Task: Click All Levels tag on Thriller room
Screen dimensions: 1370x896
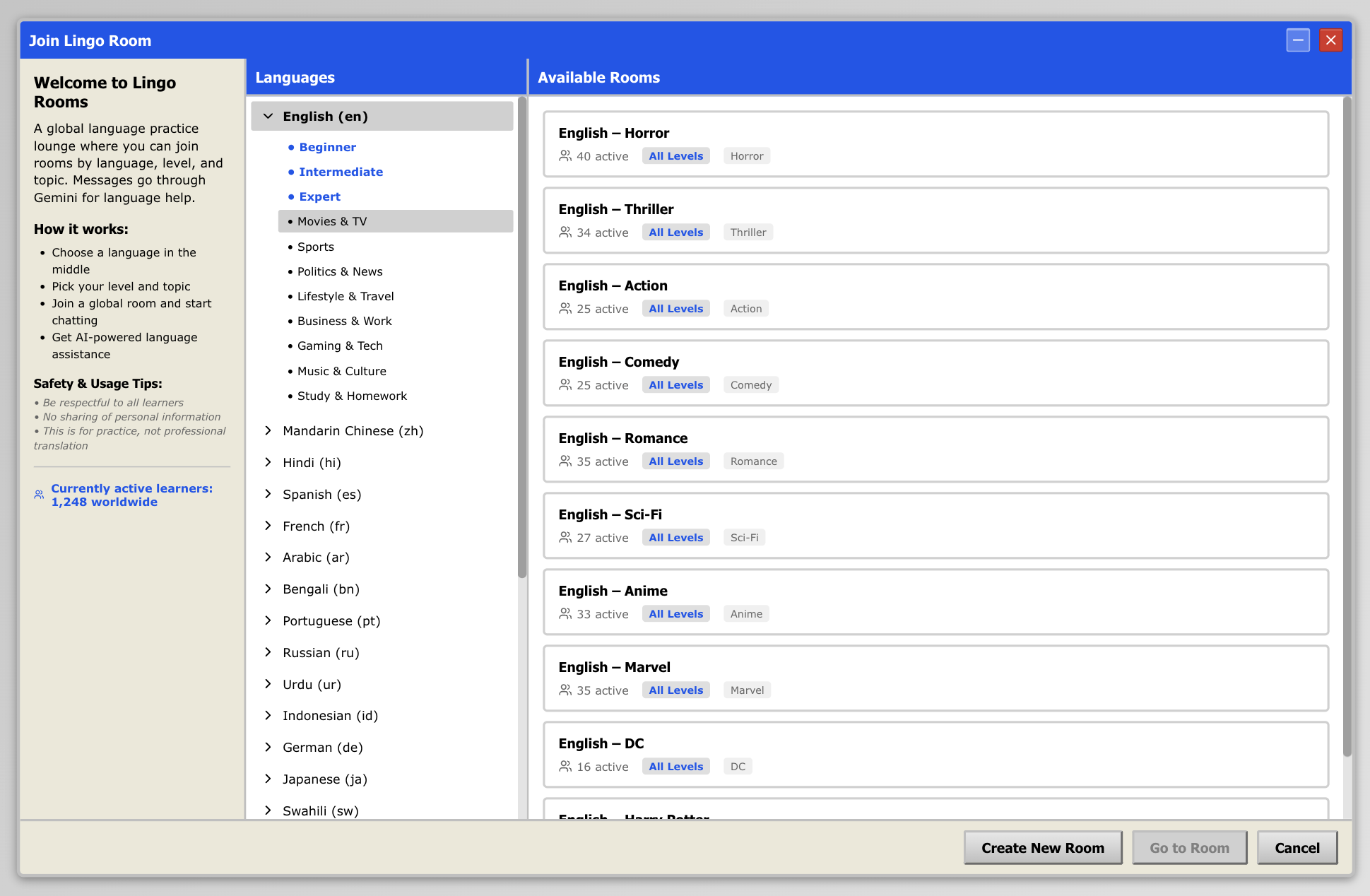Action: [x=675, y=232]
